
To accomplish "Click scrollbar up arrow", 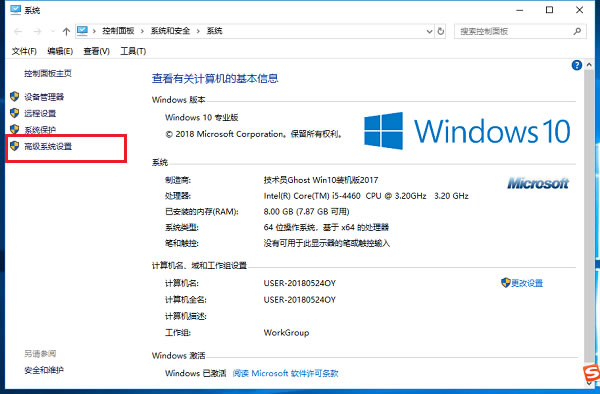I will [x=589, y=65].
